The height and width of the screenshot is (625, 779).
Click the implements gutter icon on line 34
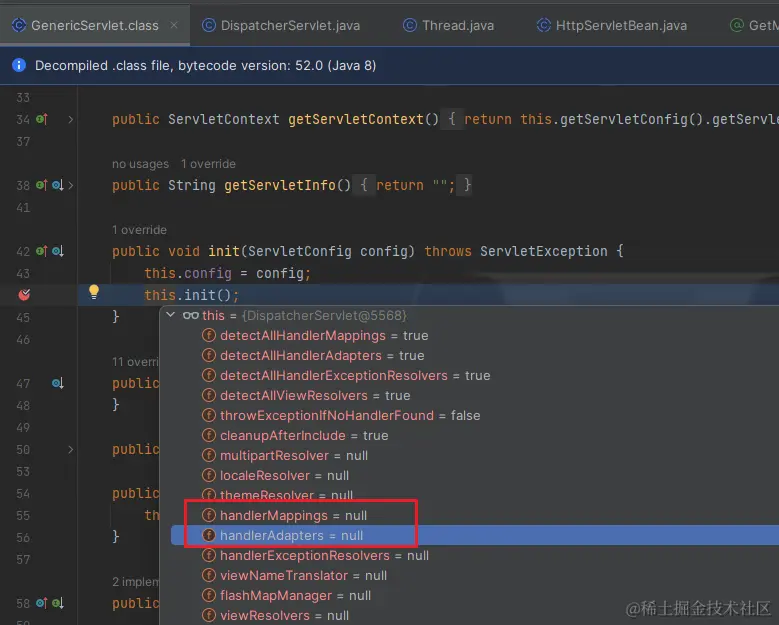(x=42, y=119)
